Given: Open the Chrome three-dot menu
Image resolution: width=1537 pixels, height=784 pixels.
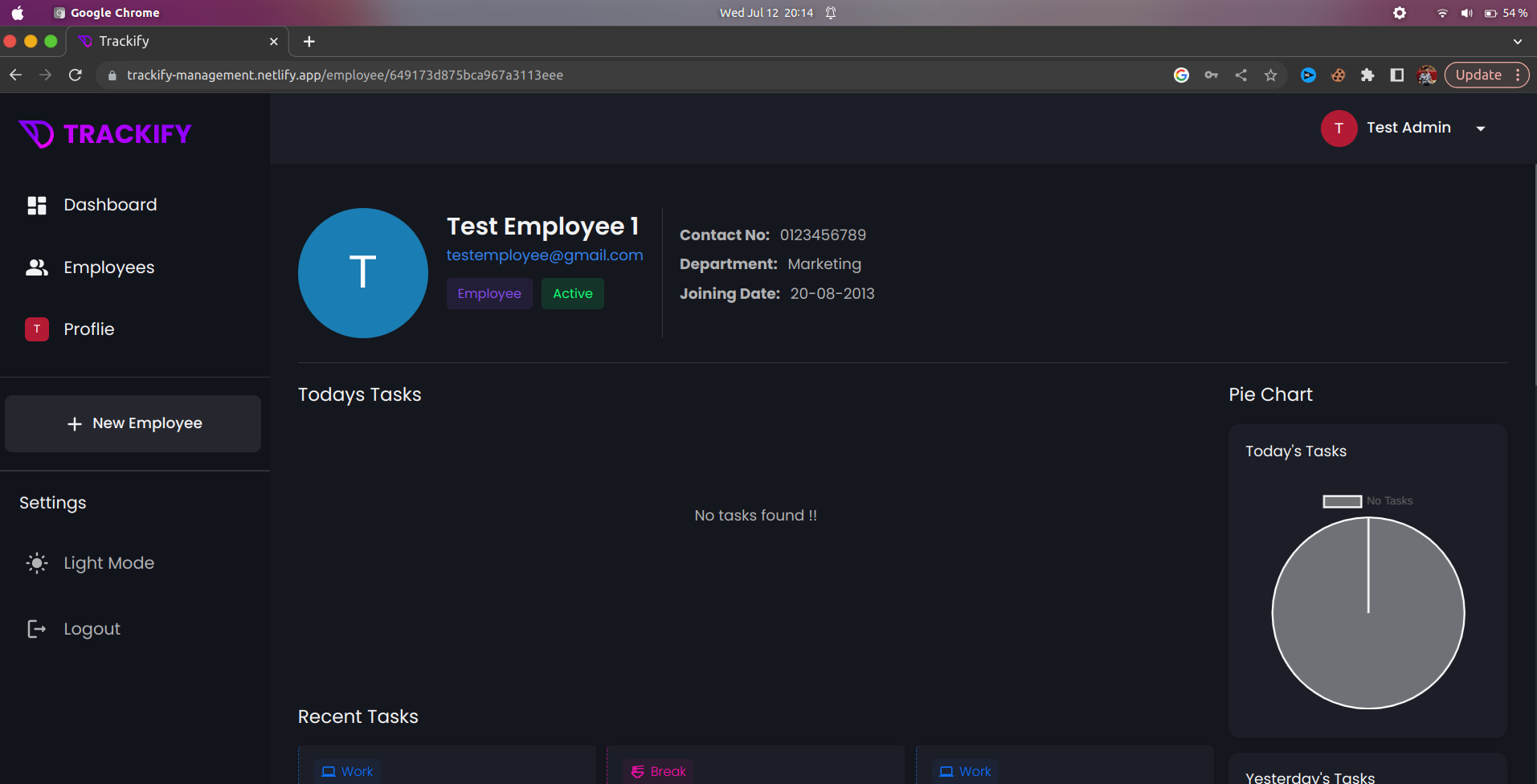Looking at the screenshot, I should coord(1517,75).
